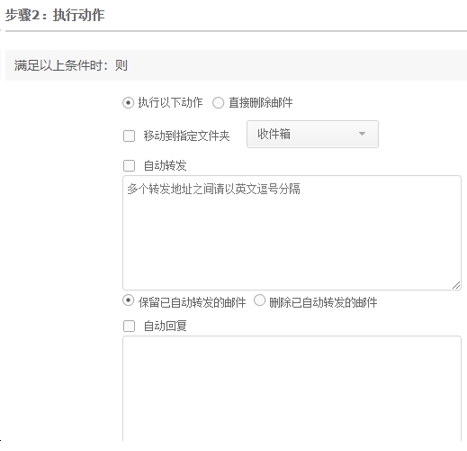Tick the 移动到指定文件夹 checkbox box
The height and width of the screenshot is (451, 467).
(129, 136)
